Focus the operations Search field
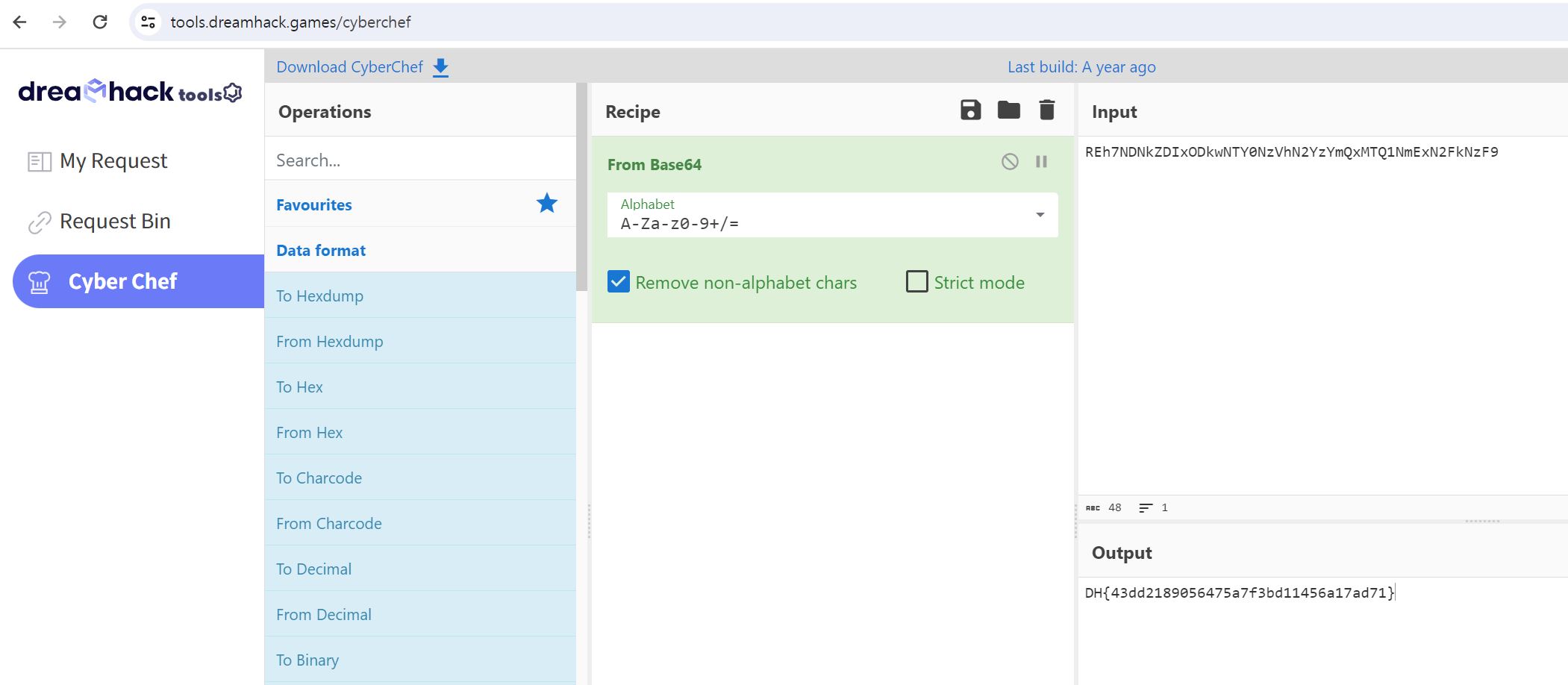 [x=420, y=160]
